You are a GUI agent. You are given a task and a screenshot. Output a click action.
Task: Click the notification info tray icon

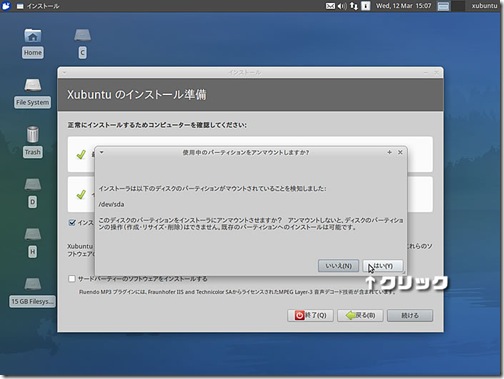[366, 6]
